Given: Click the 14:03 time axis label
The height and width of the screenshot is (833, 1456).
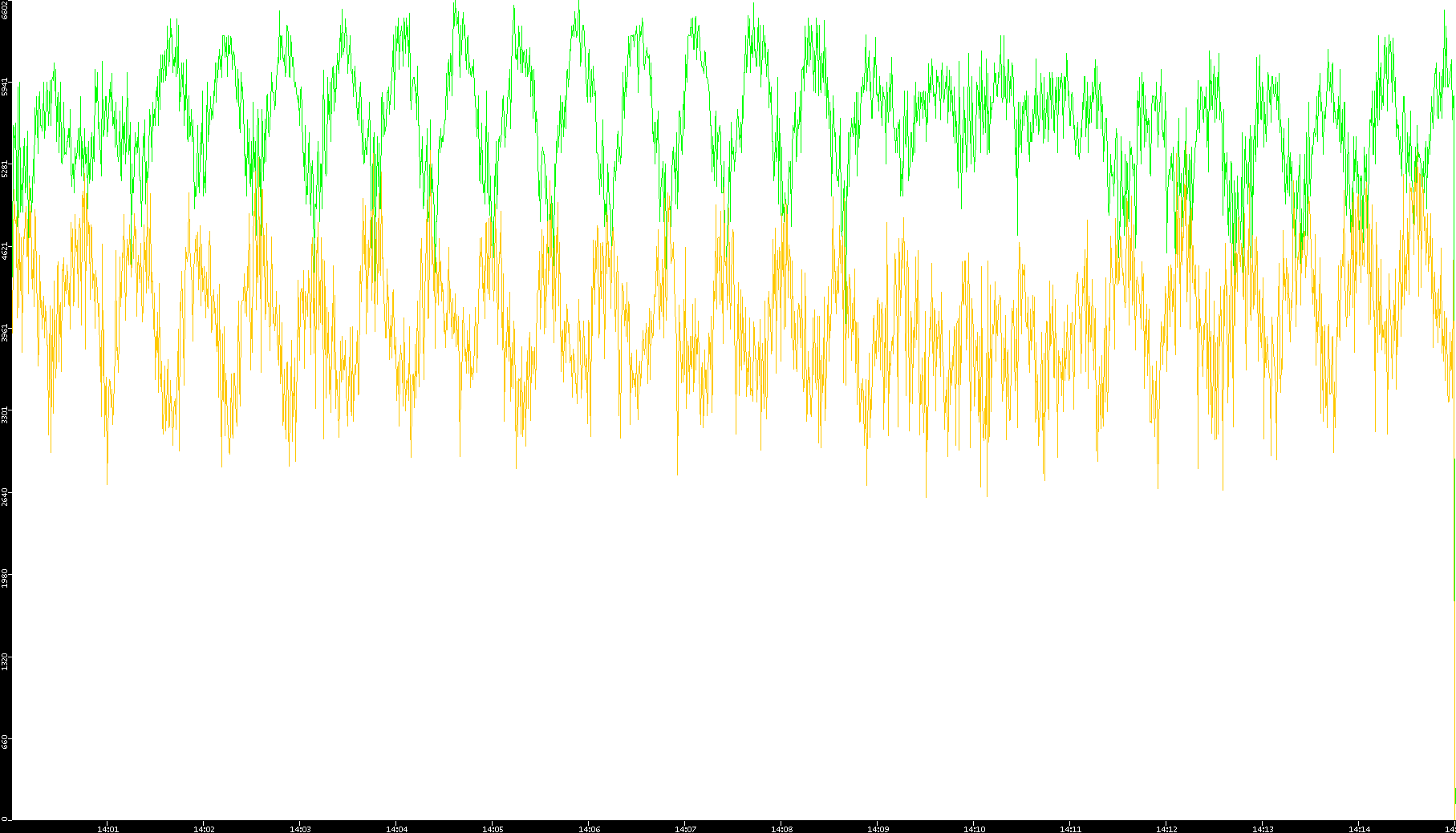Looking at the screenshot, I should click(300, 829).
